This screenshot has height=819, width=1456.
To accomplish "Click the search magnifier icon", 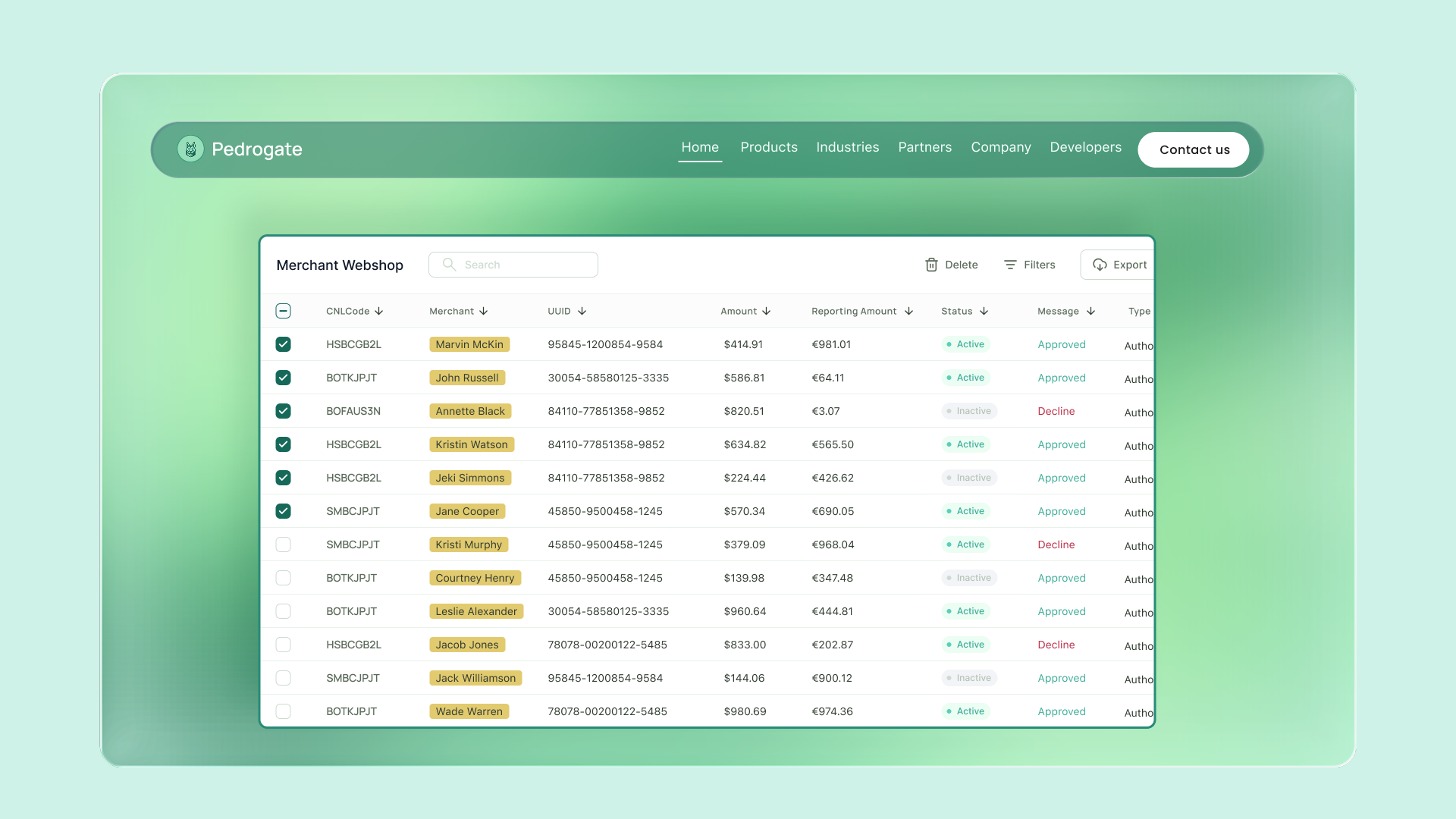I will (x=449, y=265).
